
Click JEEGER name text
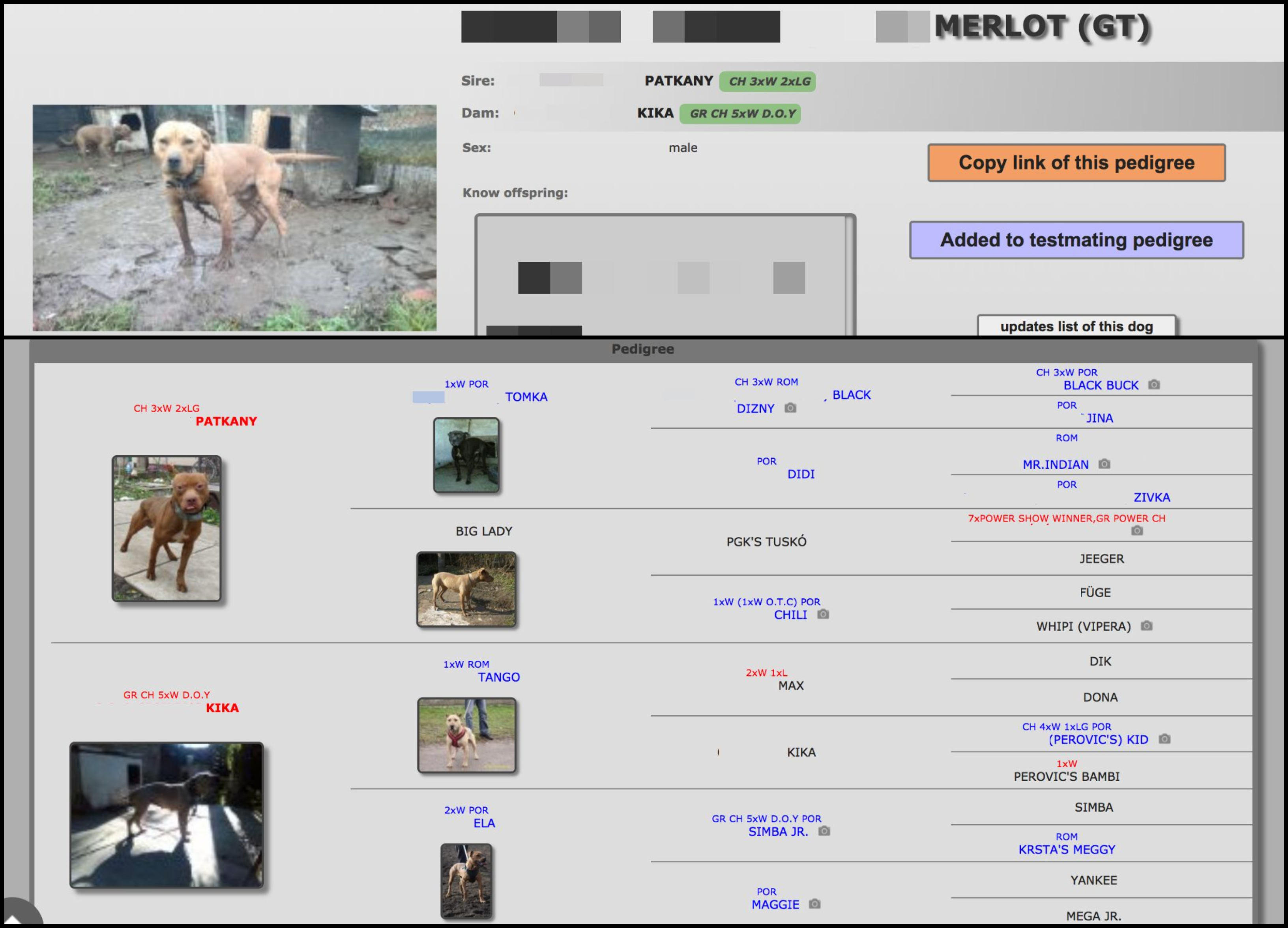[1101, 559]
